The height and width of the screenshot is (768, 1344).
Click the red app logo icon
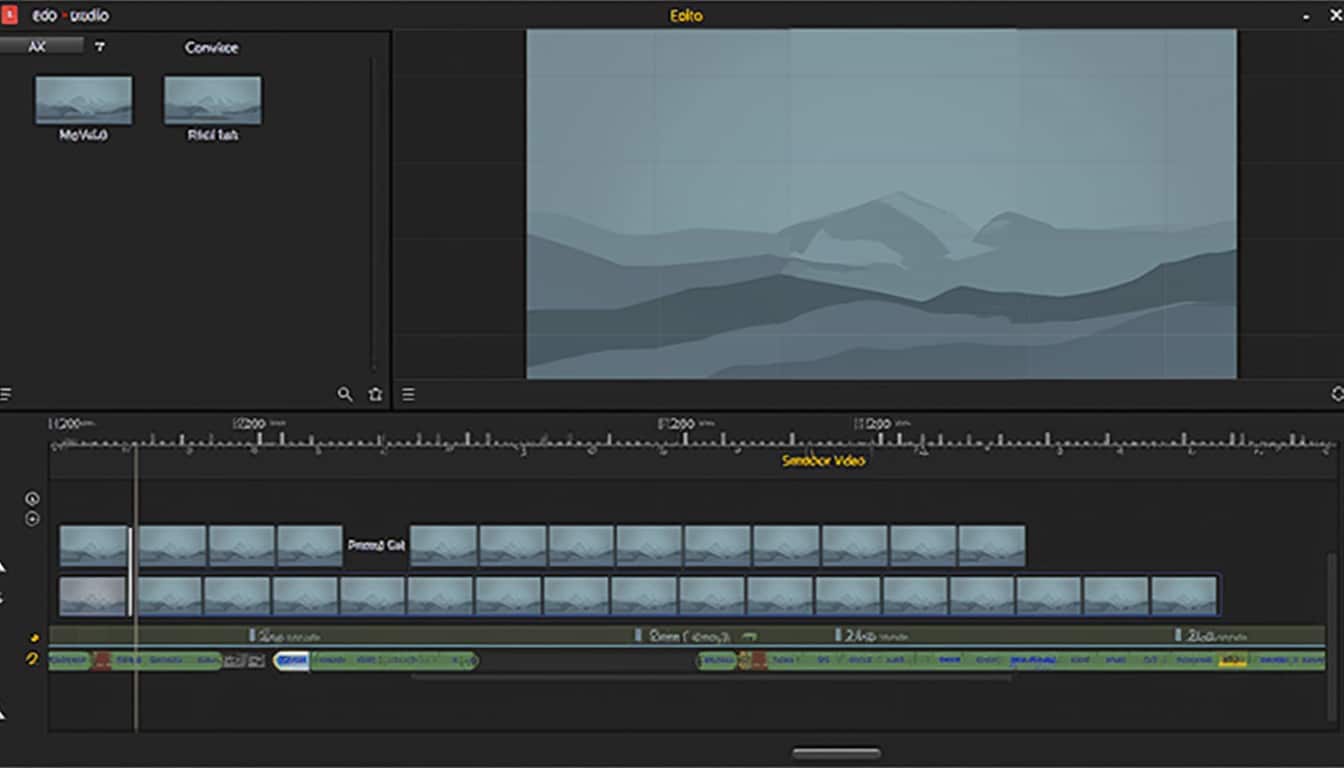coord(10,15)
